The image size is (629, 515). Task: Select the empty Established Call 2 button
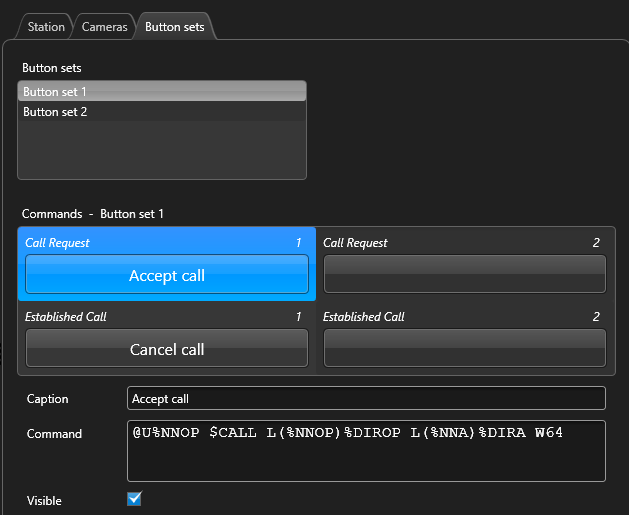464,348
